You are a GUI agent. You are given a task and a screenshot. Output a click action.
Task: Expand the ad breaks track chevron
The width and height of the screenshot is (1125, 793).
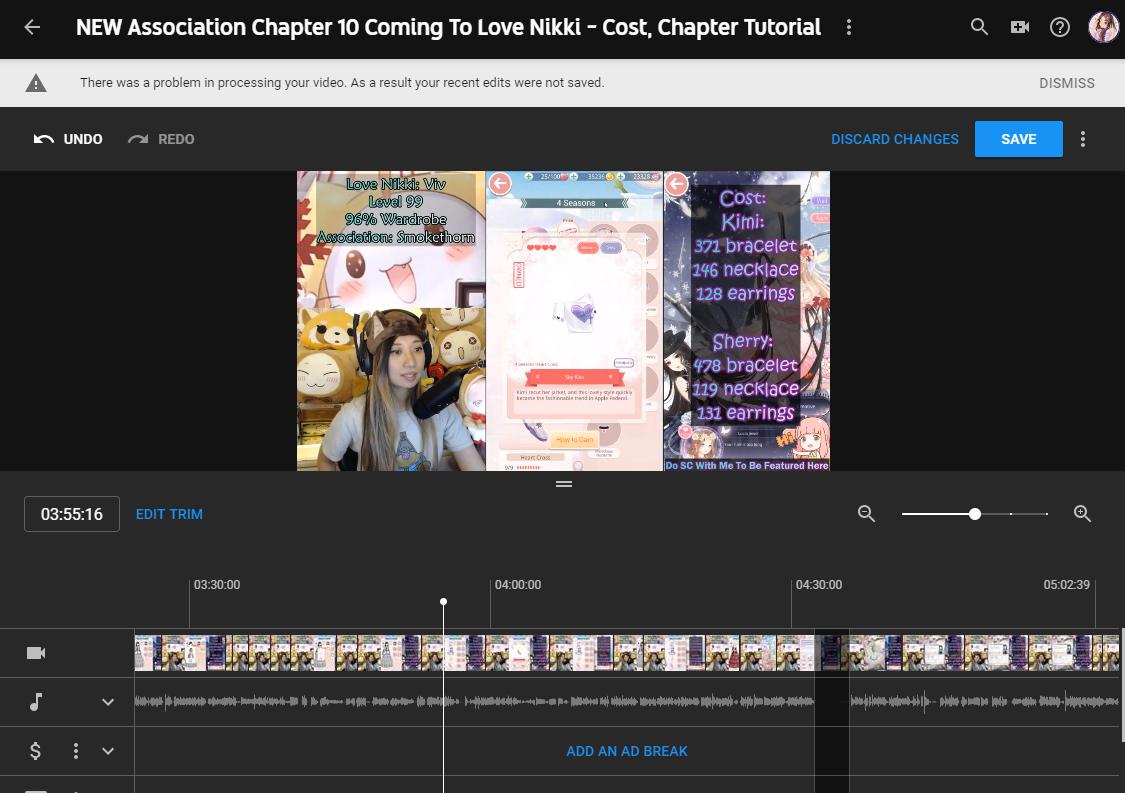108,751
